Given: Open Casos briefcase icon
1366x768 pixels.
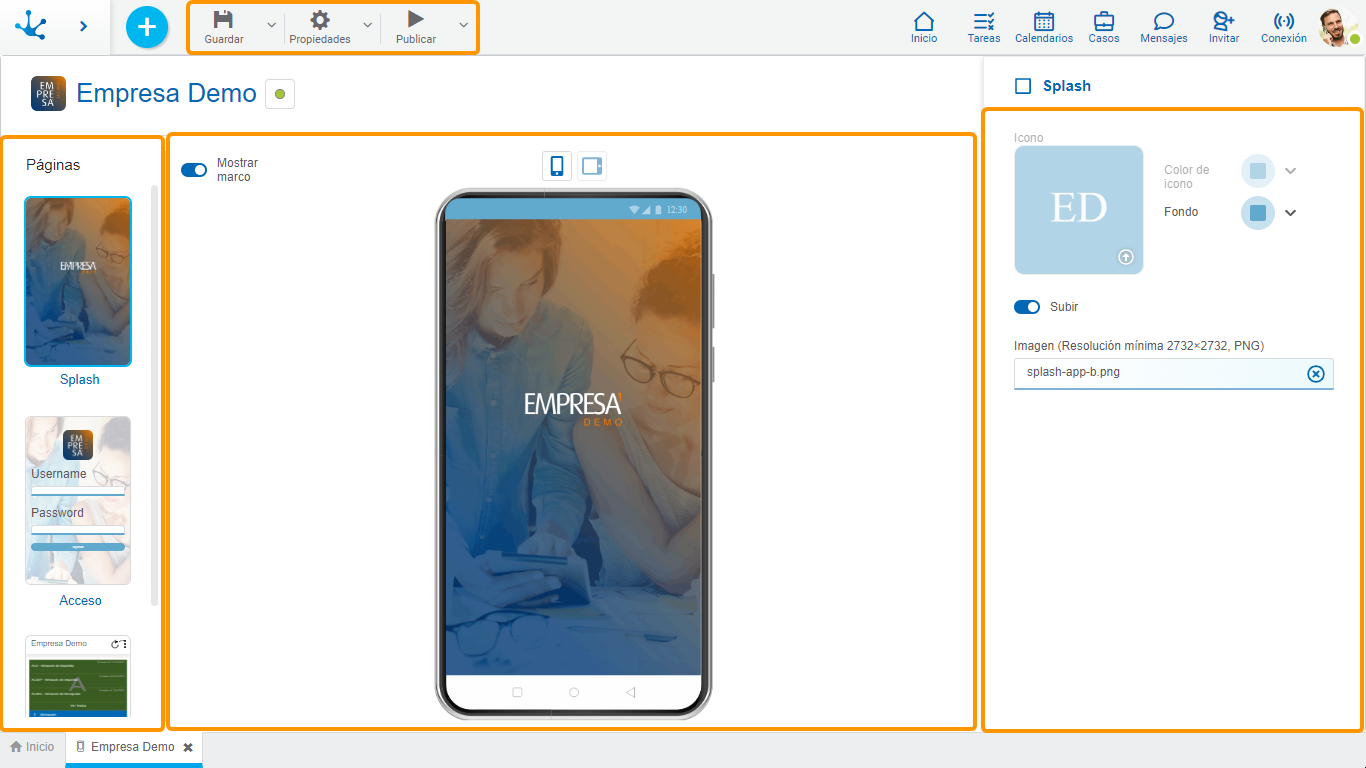Looking at the screenshot, I should click(x=1104, y=21).
